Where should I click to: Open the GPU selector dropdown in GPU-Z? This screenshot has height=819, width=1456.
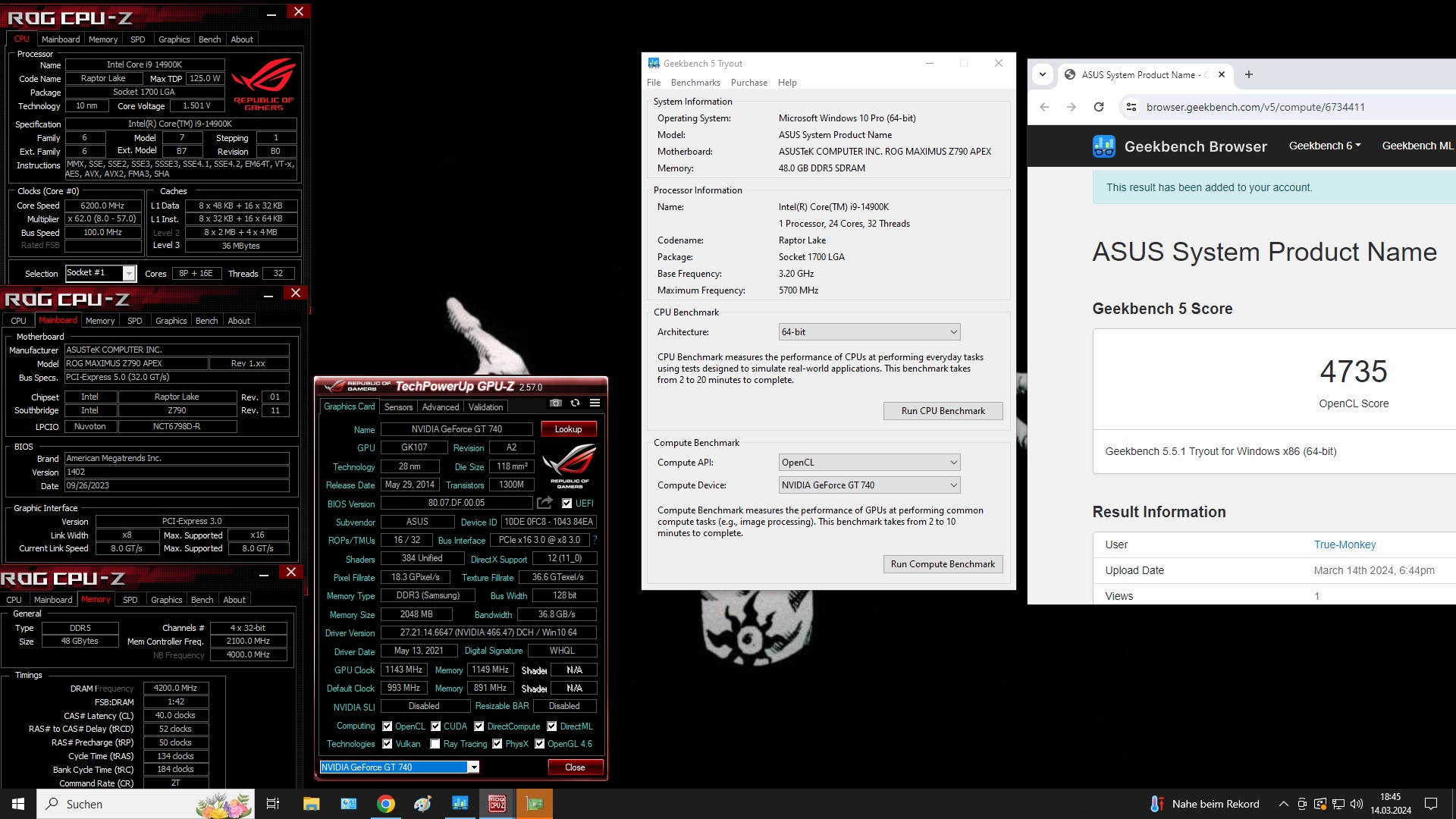coord(400,767)
